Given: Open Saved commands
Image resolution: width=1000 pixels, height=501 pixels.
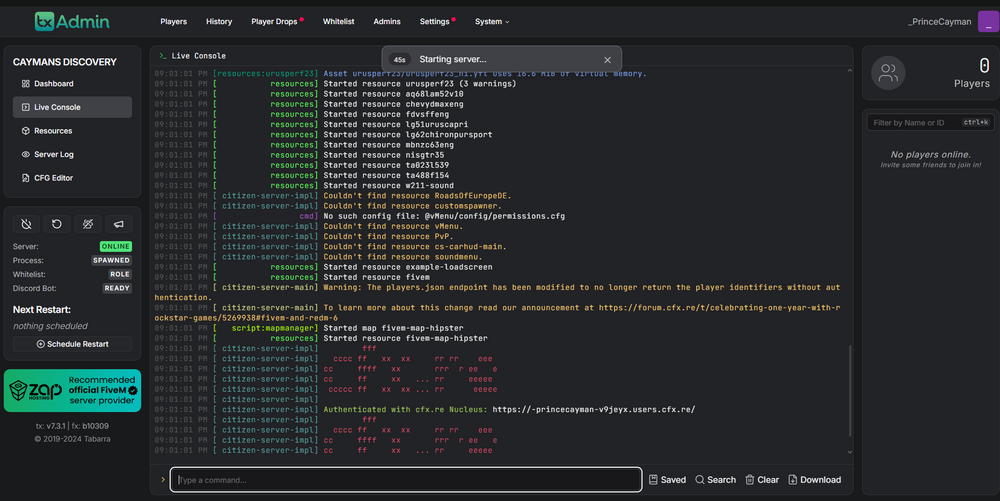Looking at the screenshot, I should pyautogui.click(x=667, y=480).
